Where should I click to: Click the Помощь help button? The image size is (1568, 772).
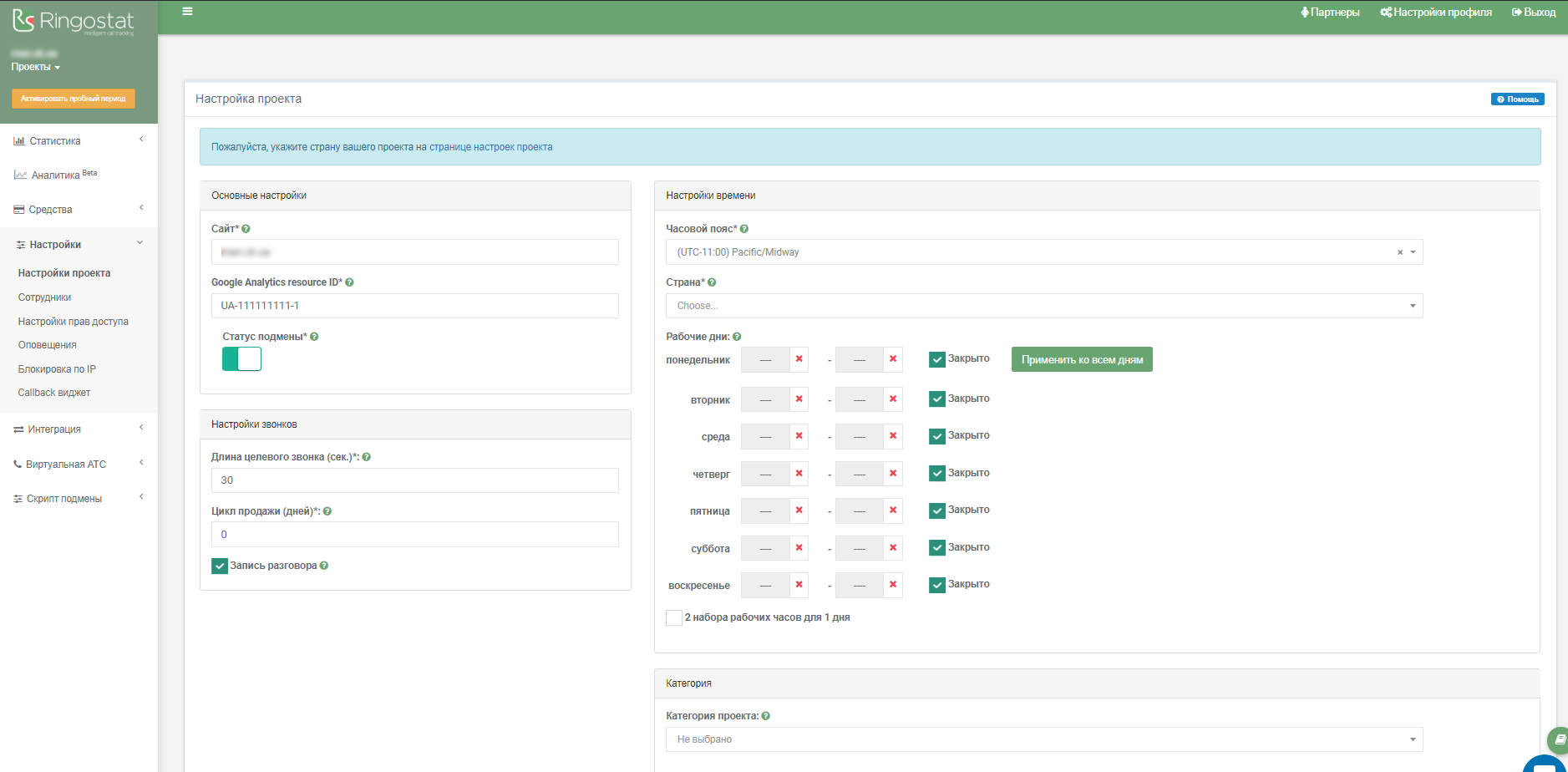pos(1517,99)
